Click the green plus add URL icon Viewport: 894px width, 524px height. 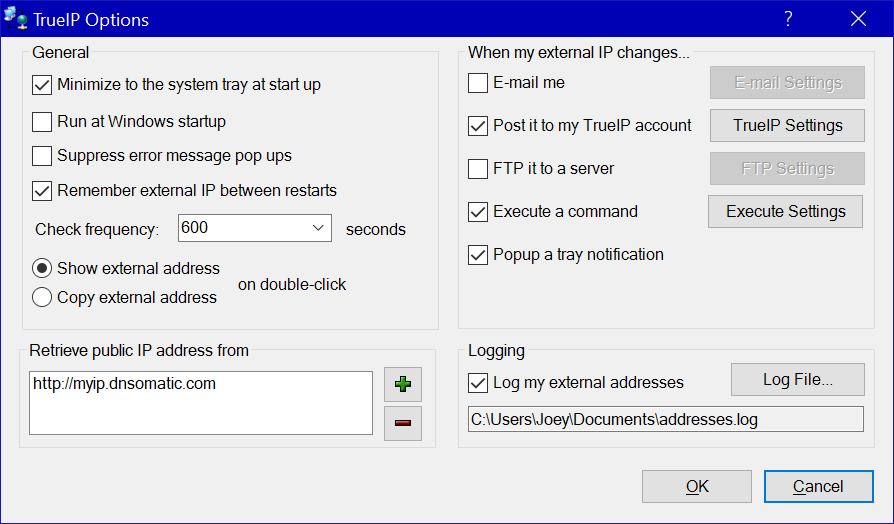[x=403, y=385]
